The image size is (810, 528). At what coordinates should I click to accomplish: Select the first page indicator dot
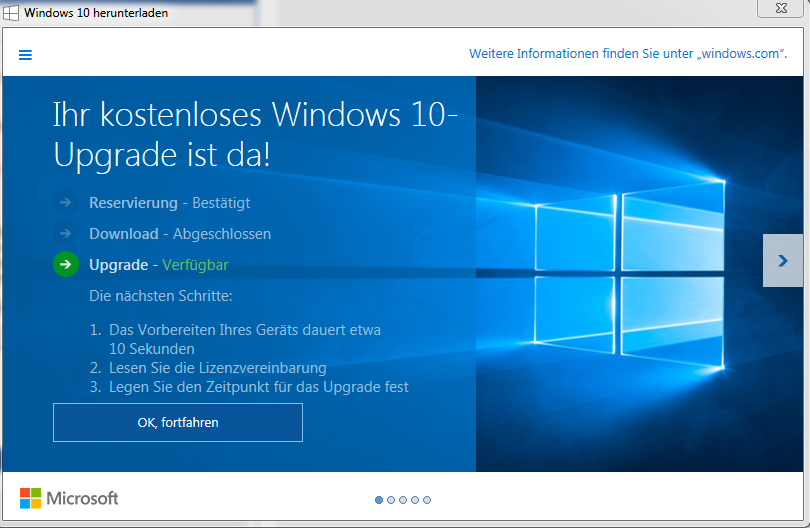(x=379, y=500)
